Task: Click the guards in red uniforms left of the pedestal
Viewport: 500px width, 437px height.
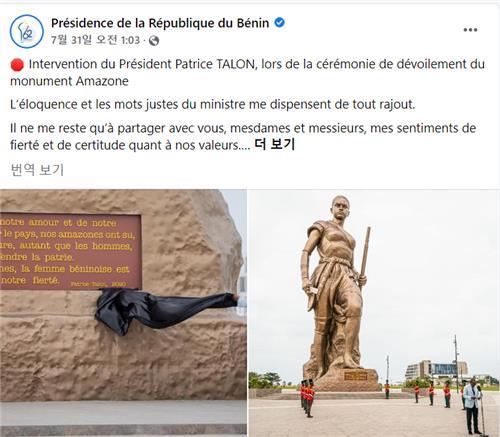Action: (x=308, y=397)
